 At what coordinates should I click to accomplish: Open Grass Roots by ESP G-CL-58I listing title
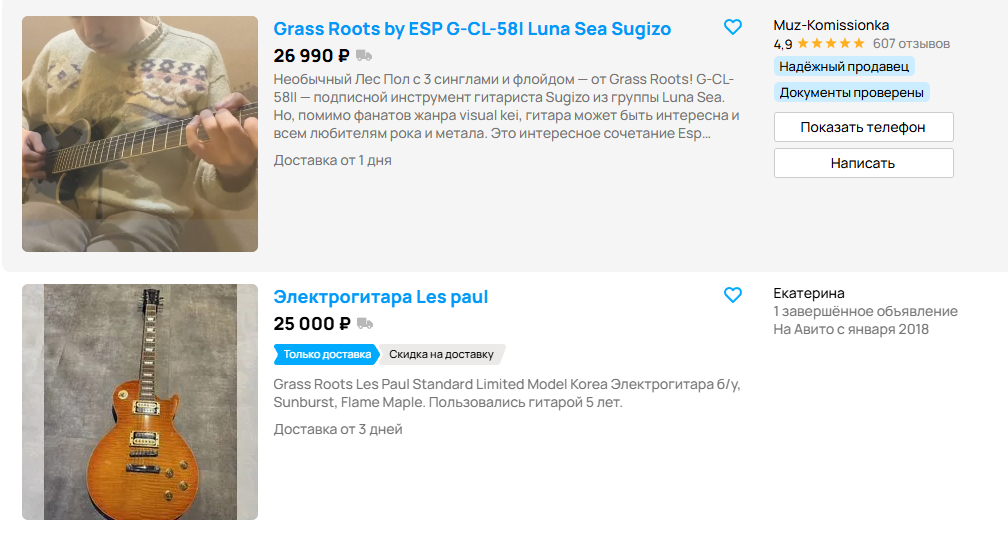(472, 29)
